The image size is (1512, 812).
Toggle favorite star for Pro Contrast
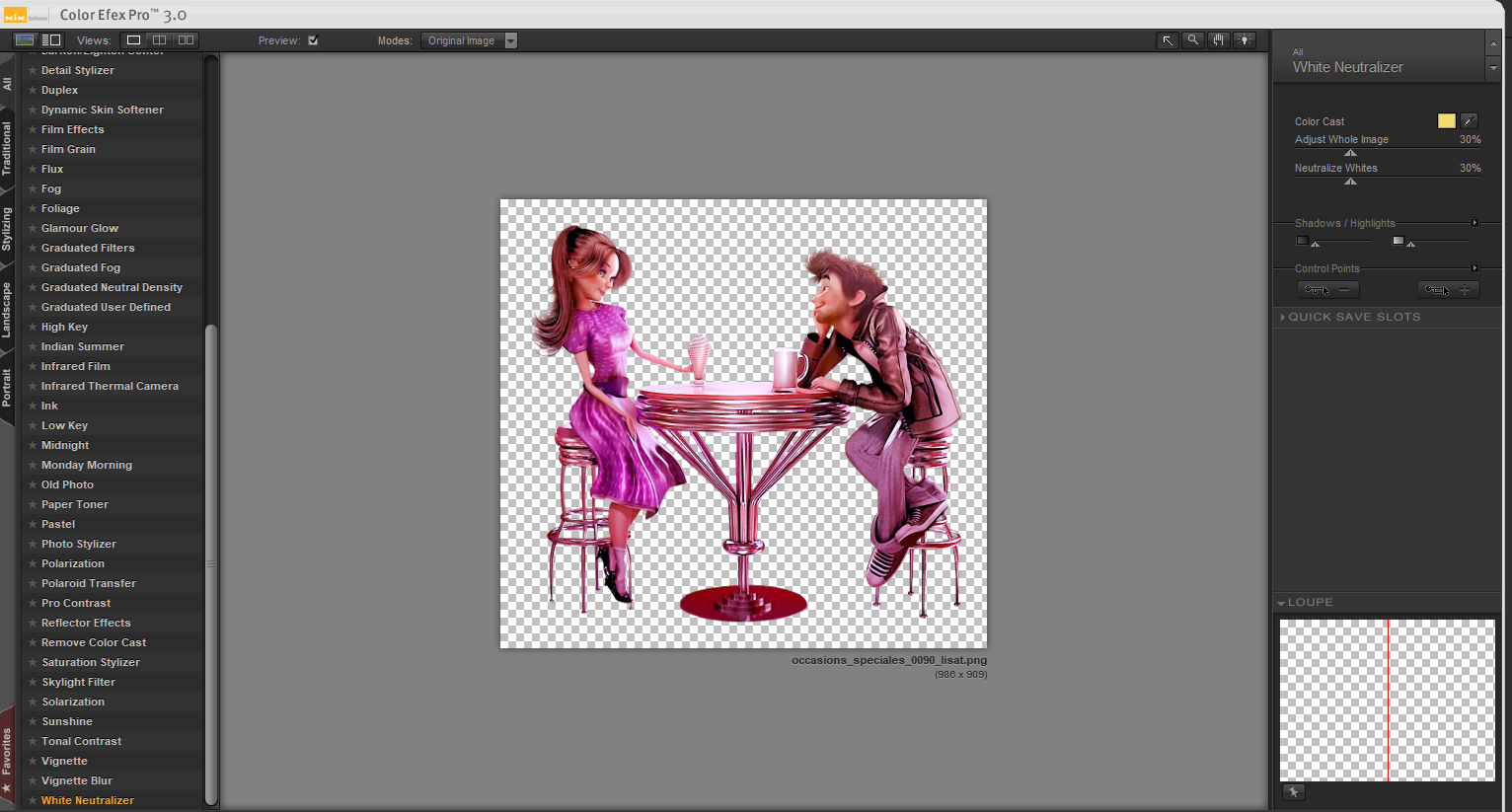pos(33,603)
